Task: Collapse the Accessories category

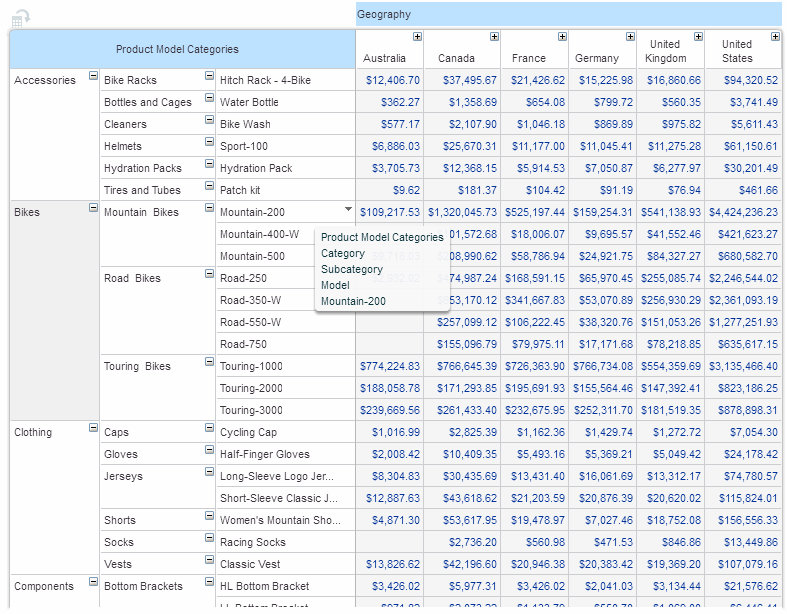Action: click(x=94, y=76)
